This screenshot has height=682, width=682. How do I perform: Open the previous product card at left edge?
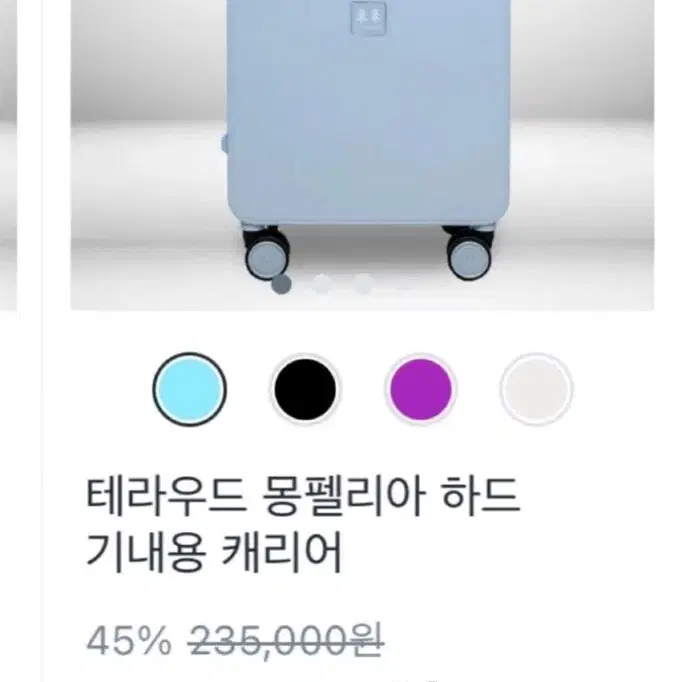[x=8, y=155]
